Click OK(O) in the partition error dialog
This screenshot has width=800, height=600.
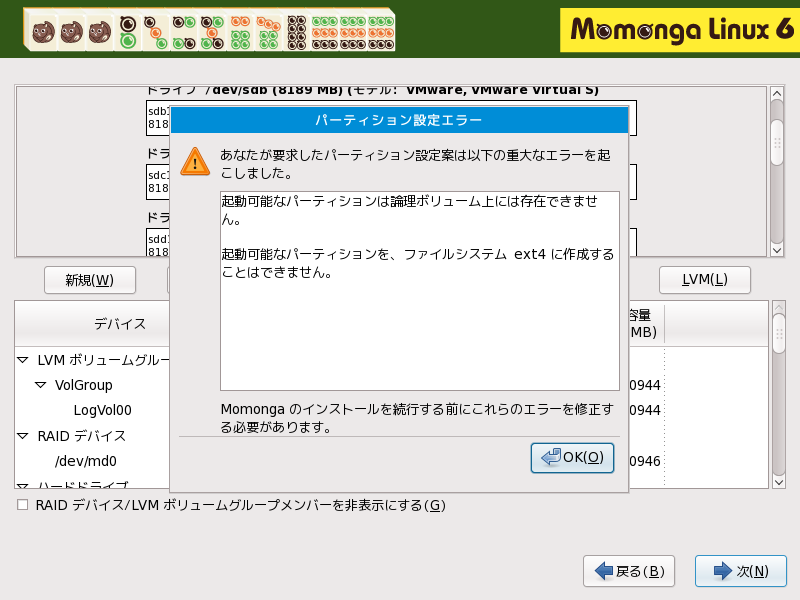pos(572,458)
